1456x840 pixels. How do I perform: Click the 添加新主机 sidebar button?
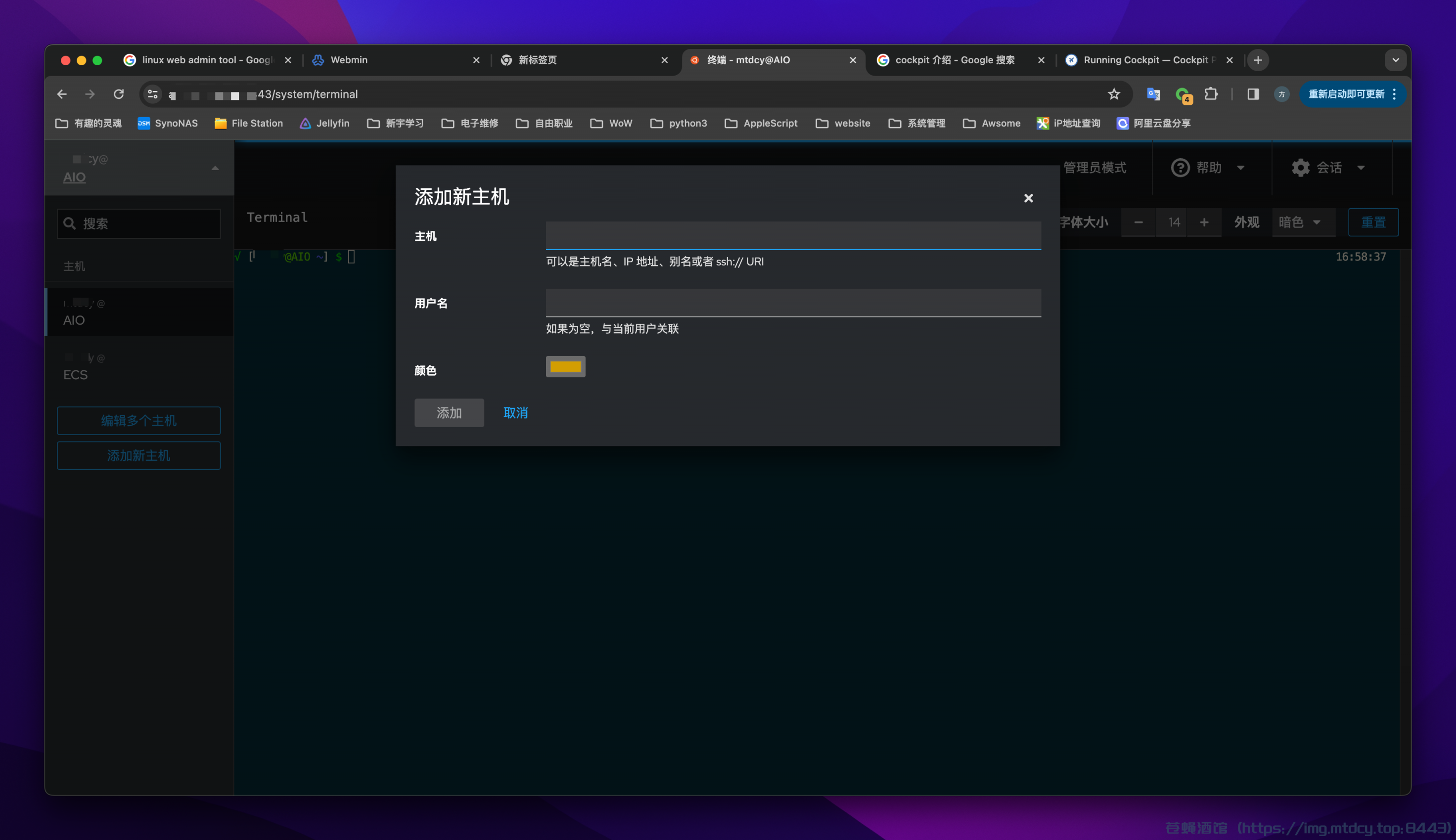[138, 455]
